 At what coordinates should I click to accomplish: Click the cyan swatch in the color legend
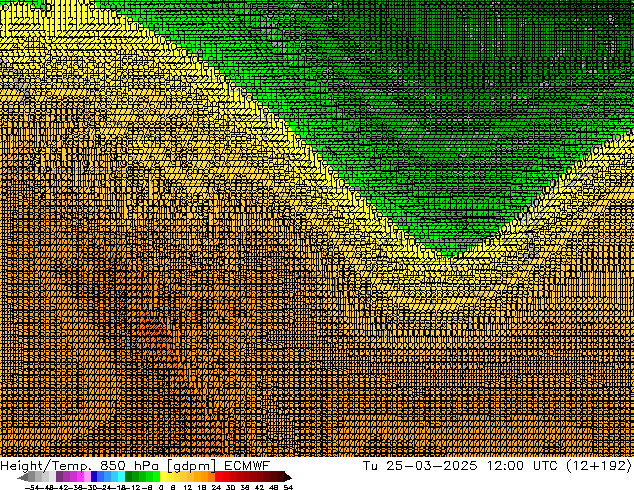[x=121, y=477]
